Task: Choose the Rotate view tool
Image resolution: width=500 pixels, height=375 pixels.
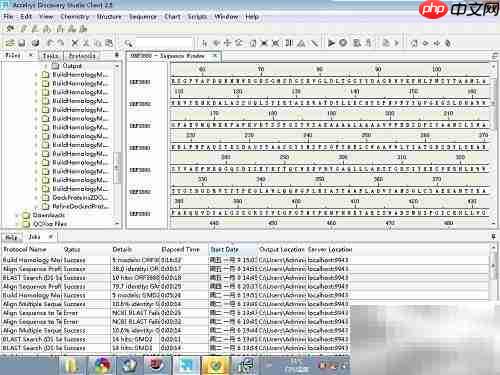Action: click(x=216, y=43)
